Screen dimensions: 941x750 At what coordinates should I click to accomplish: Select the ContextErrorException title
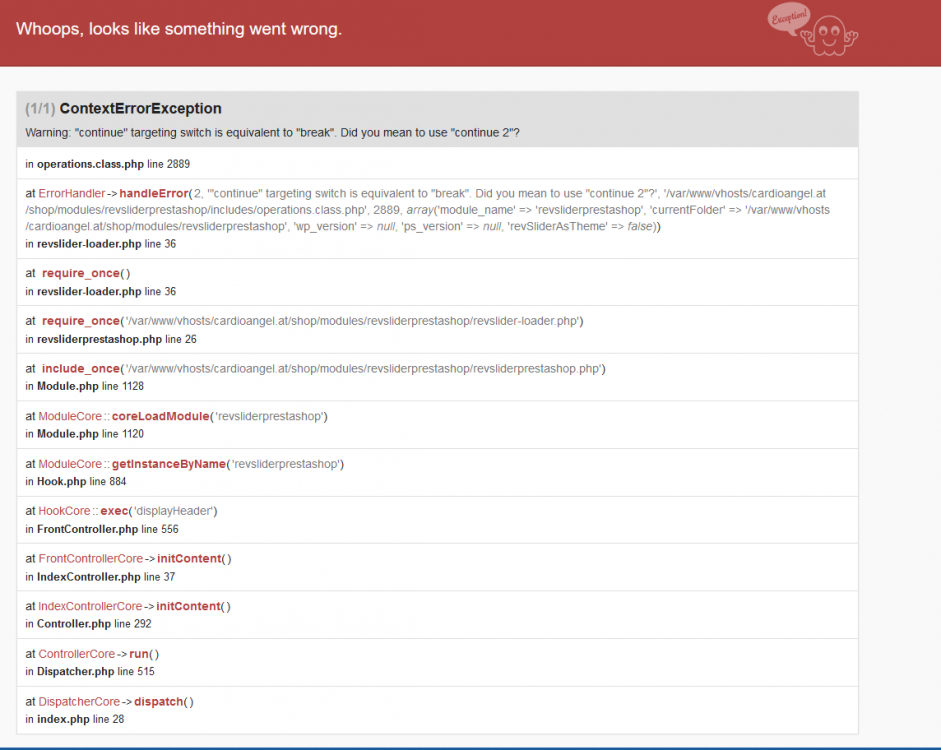tap(140, 109)
